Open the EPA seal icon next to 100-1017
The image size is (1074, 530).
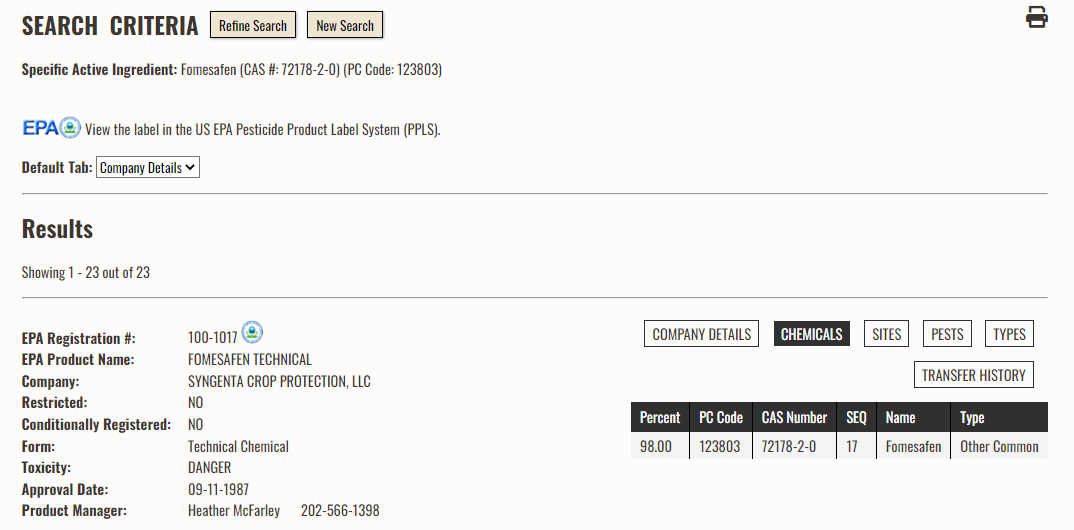pos(252,332)
